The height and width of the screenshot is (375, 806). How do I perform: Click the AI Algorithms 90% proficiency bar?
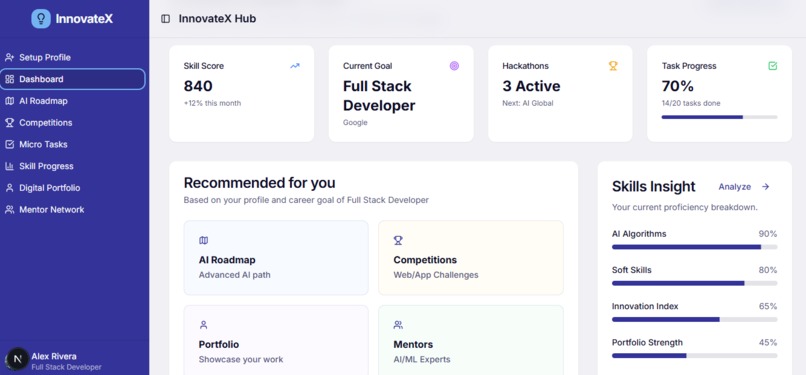pyautogui.click(x=694, y=247)
